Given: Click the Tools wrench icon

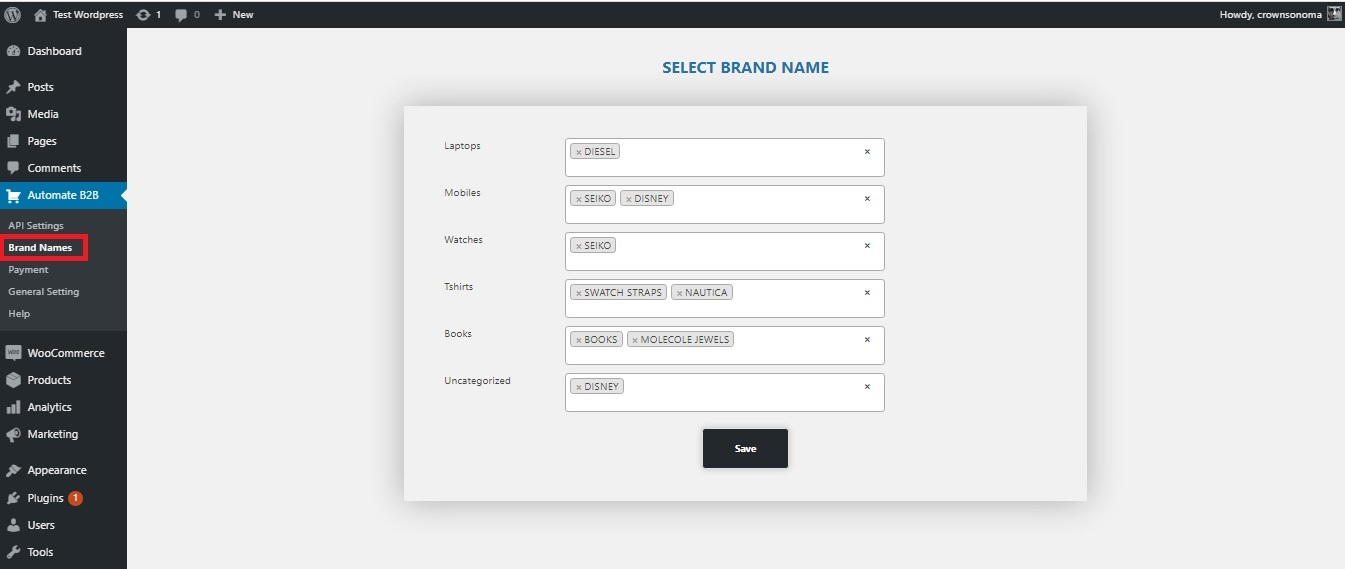Looking at the screenshot, I should 13,552.
